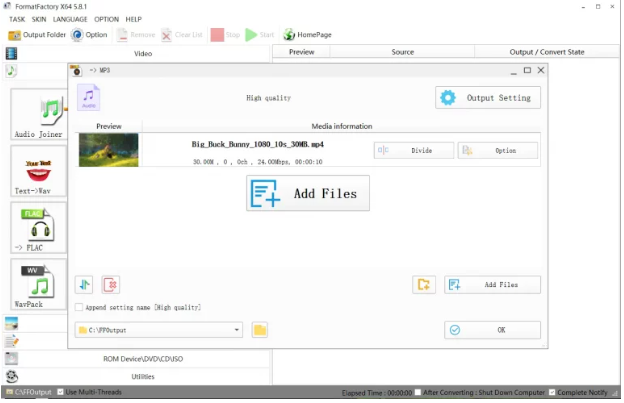The height and width of the screenshot is (403, 624).
Task: Click Clear List in the toolbar
Action: click(x=182, y=35)
